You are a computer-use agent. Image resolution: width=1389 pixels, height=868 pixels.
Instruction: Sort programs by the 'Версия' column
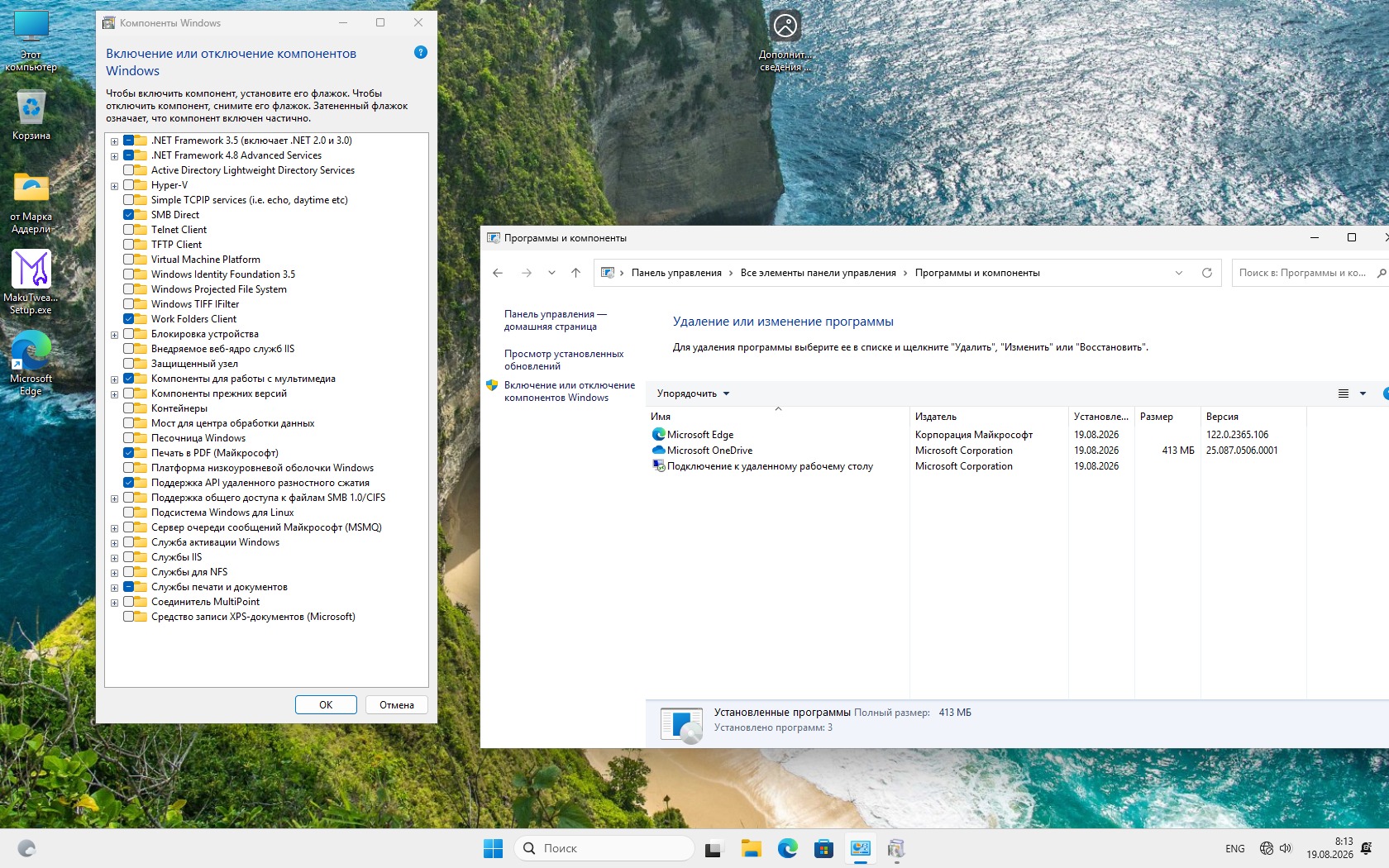click(1253, 417)
